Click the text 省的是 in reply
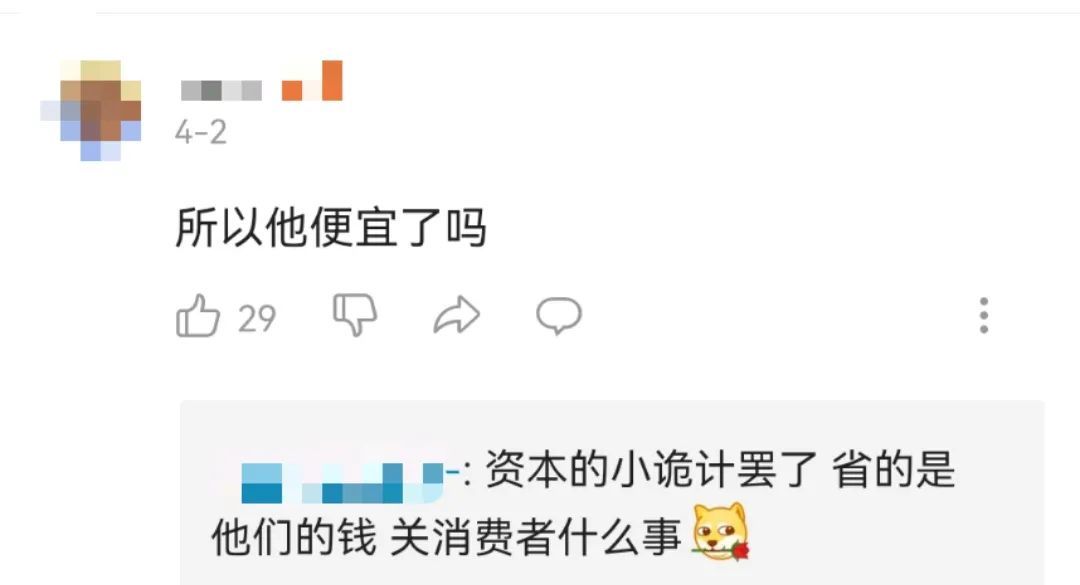 pos(893,470)
